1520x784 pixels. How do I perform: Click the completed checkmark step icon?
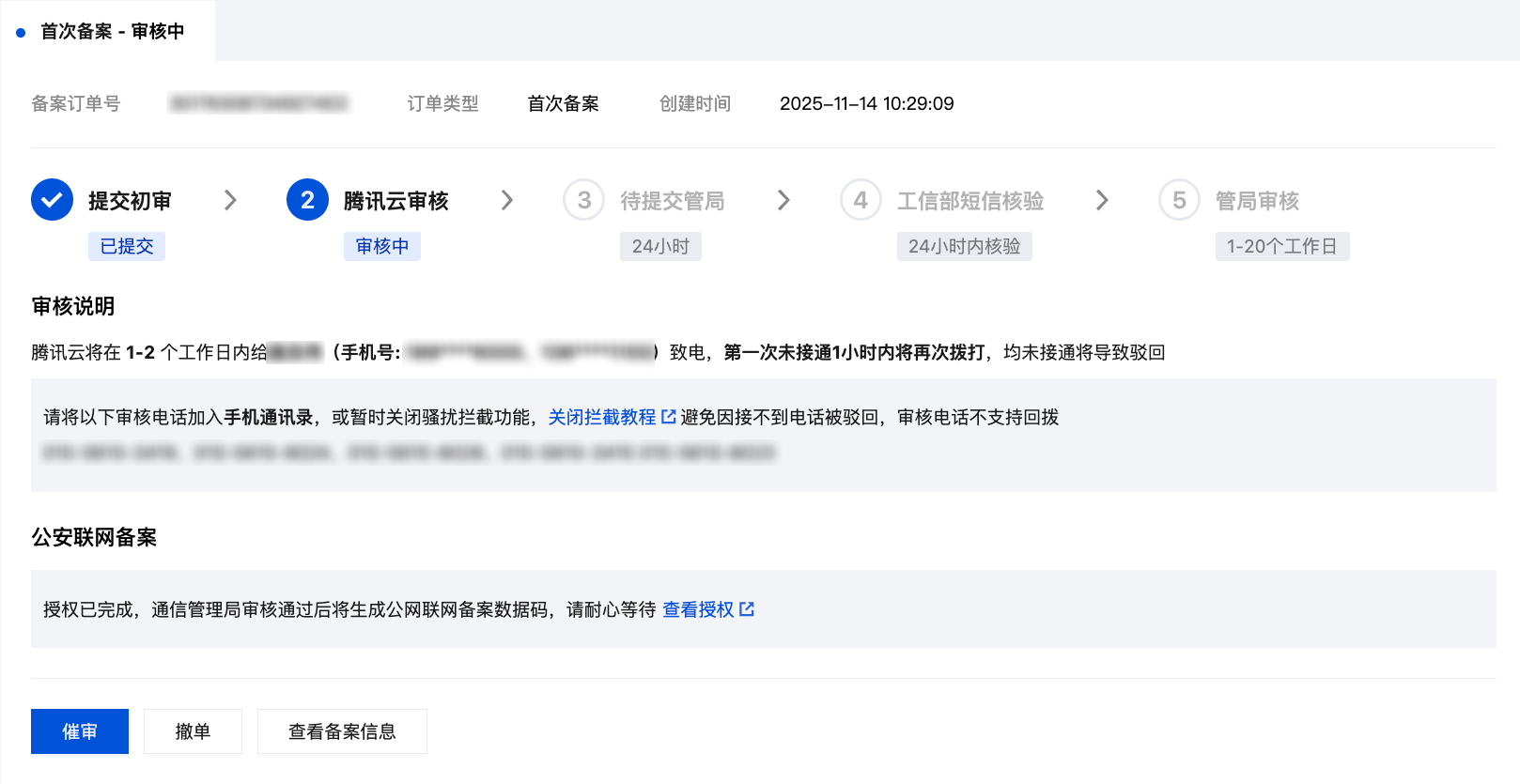pos(52,200)
